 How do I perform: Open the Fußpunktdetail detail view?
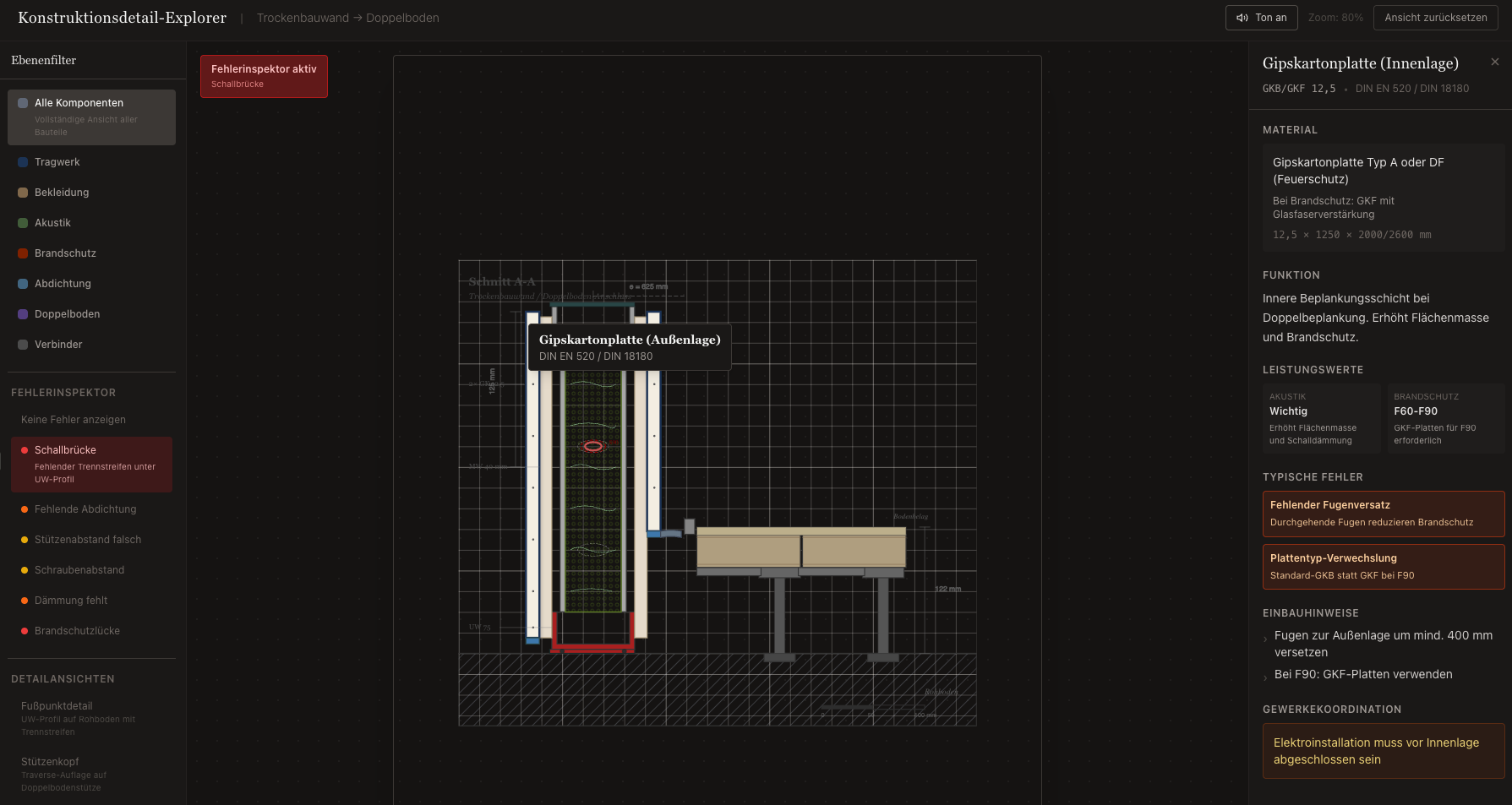click(x=57, y=706)
